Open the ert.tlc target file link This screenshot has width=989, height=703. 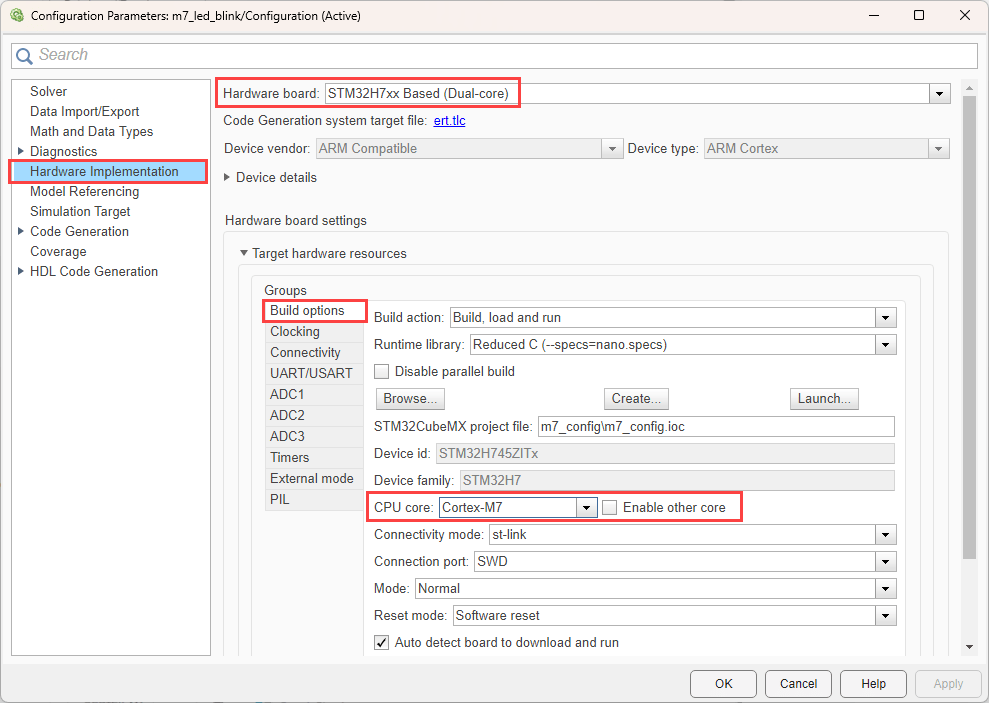(x=449, y=121)
